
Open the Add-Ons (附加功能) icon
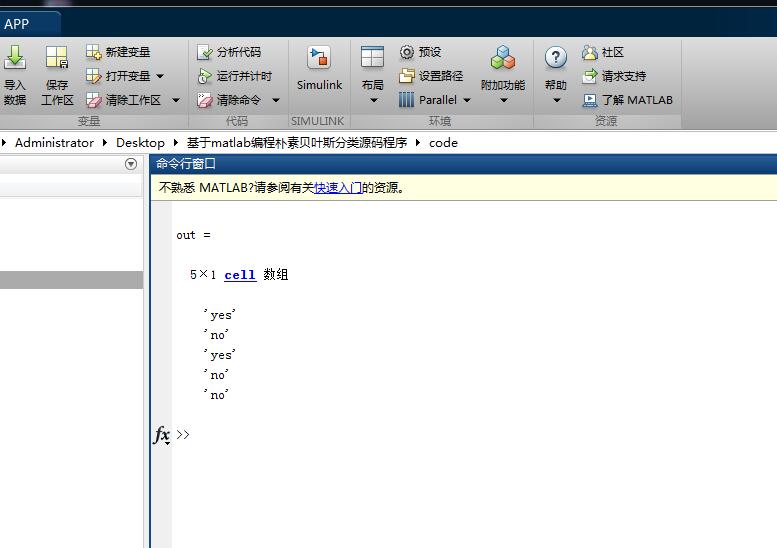point(503,57)
